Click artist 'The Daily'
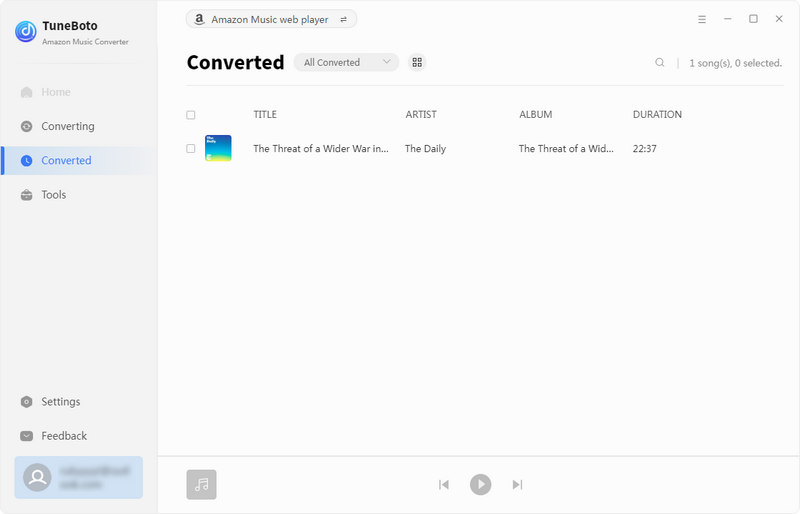800x514 pixels. coord(426,149)
